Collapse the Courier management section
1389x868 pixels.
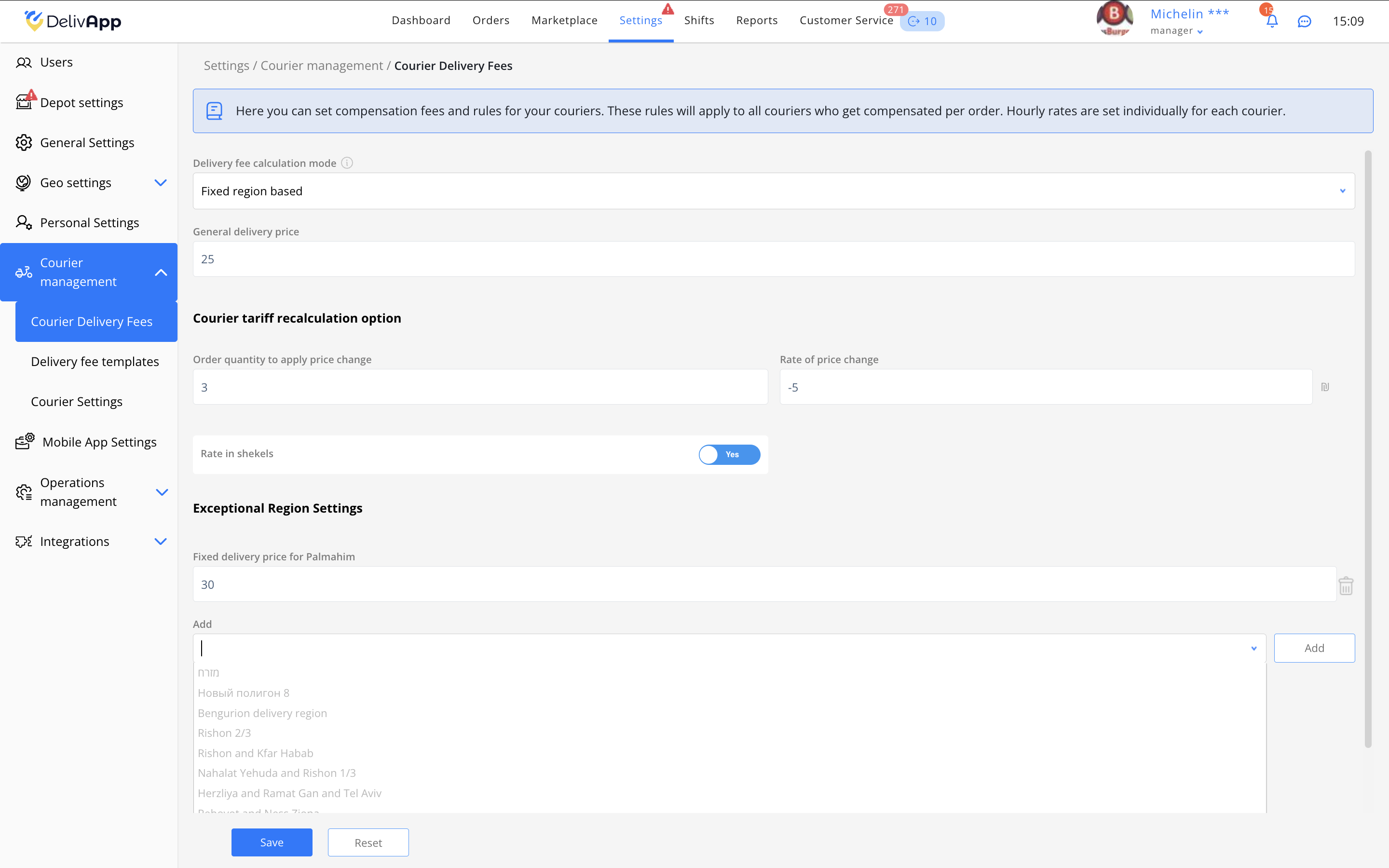click(x=161, y=272)
